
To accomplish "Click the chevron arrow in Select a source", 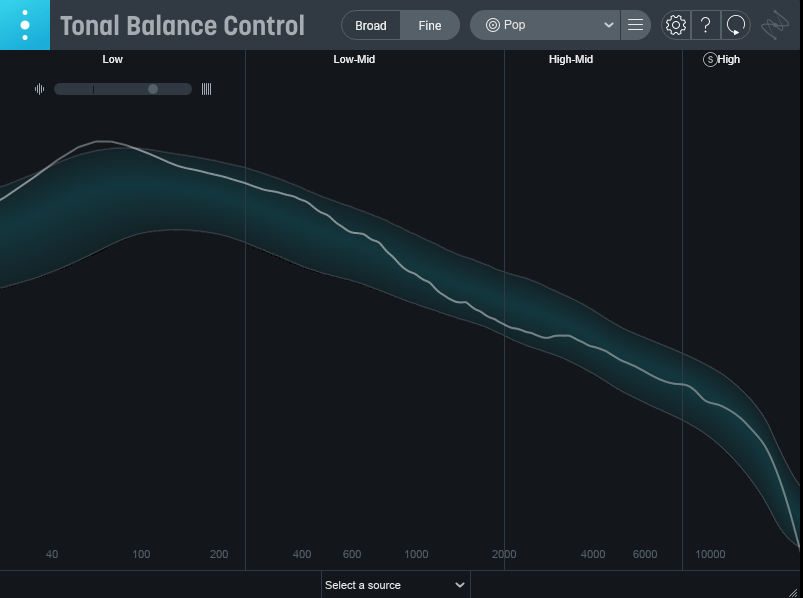I will pos(460,585).
